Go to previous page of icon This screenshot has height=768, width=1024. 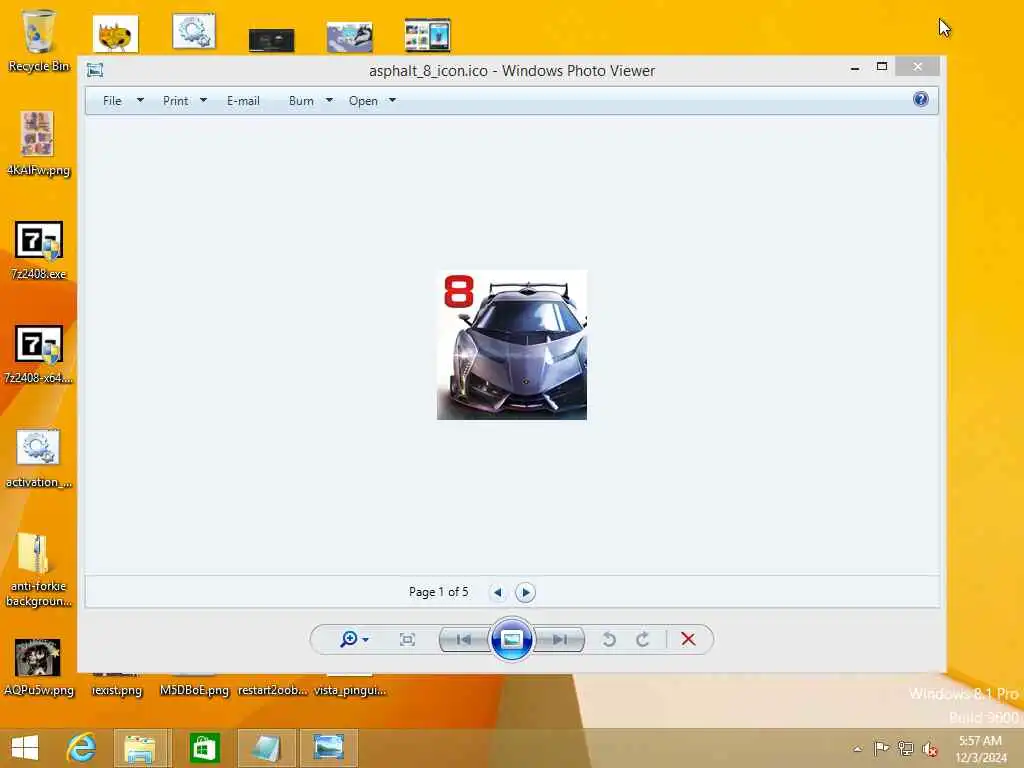point(498,592)
